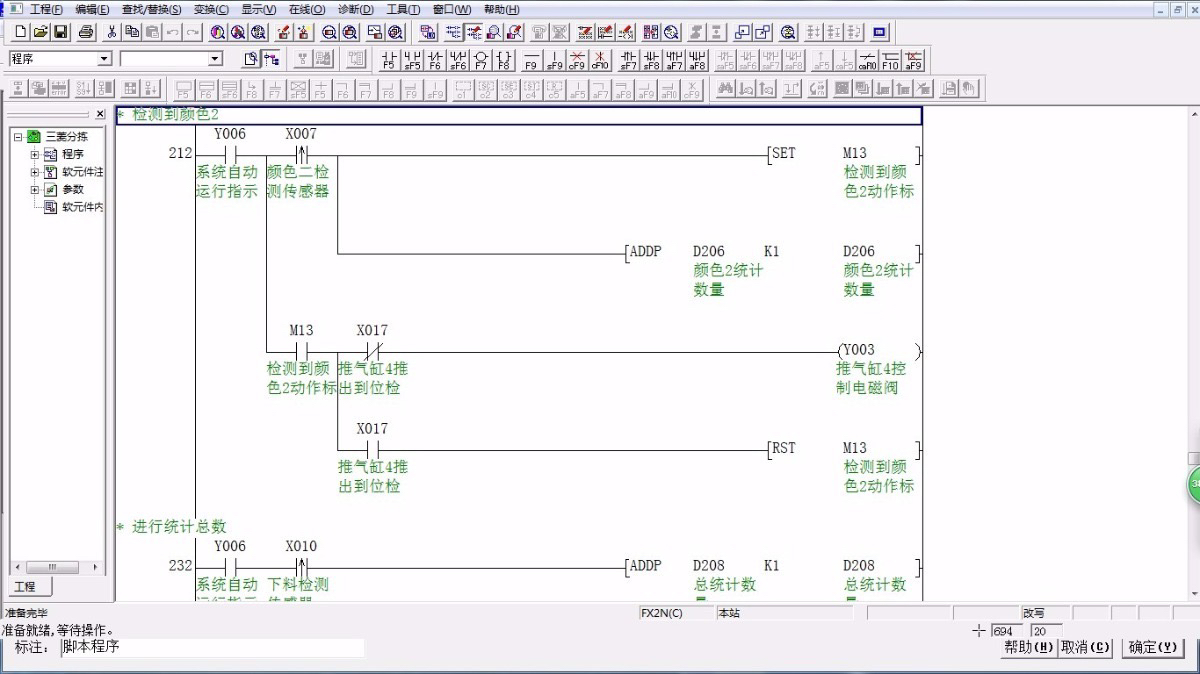
Task: Select the Y003 output coil
Action: pyautogui.click(x=878, y=351)
